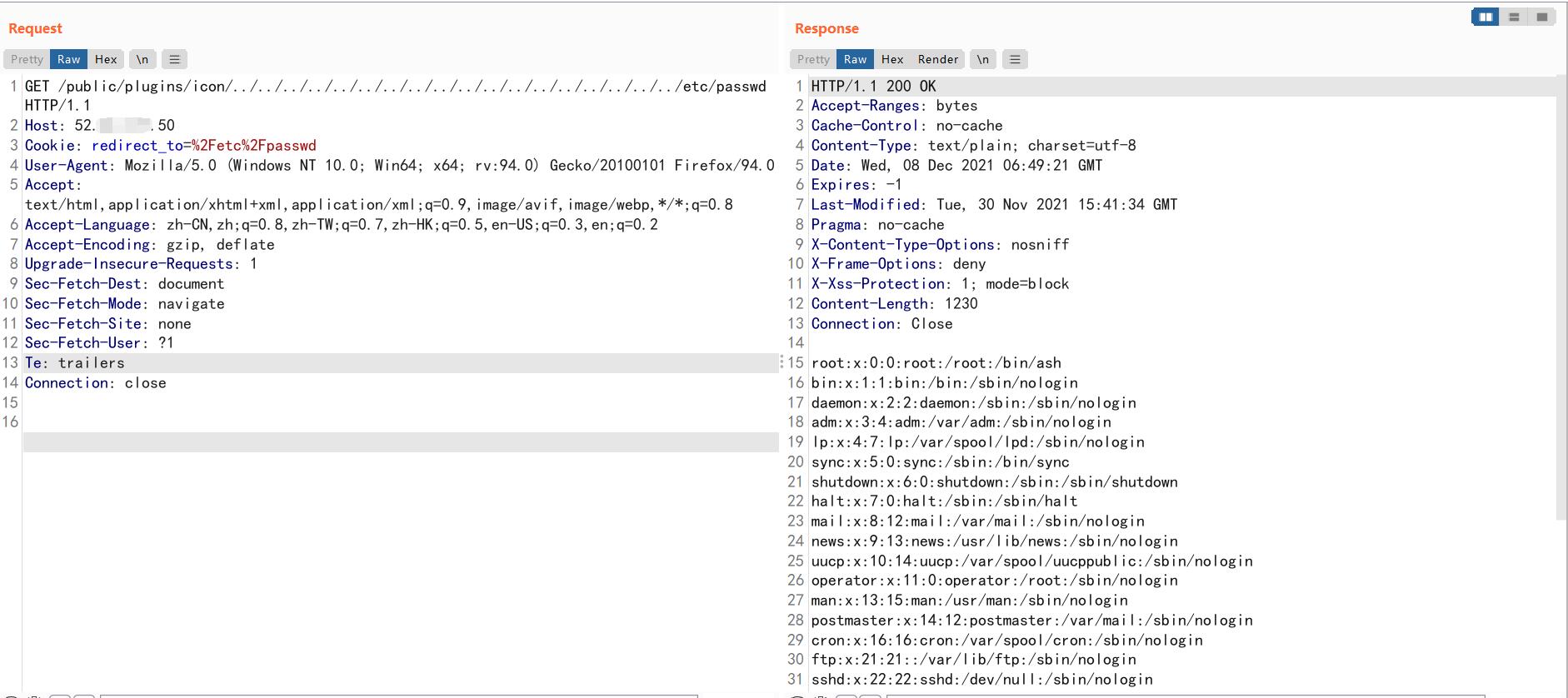Click the sync:x:5:0 passwd entry

click(x=941, y=462)
